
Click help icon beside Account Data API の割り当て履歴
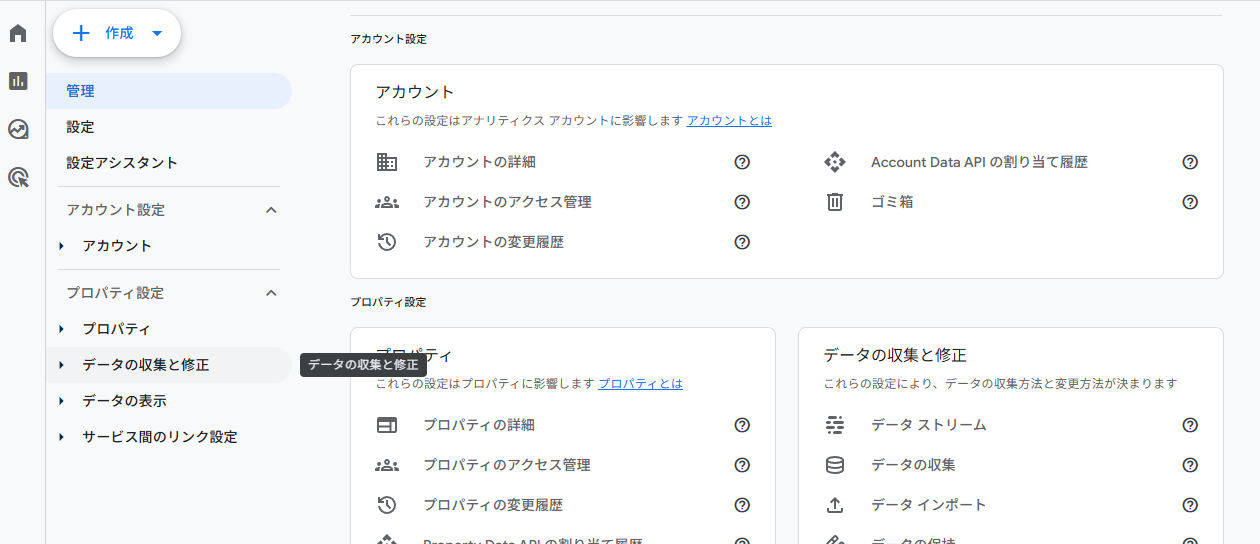coord(1190,162)
